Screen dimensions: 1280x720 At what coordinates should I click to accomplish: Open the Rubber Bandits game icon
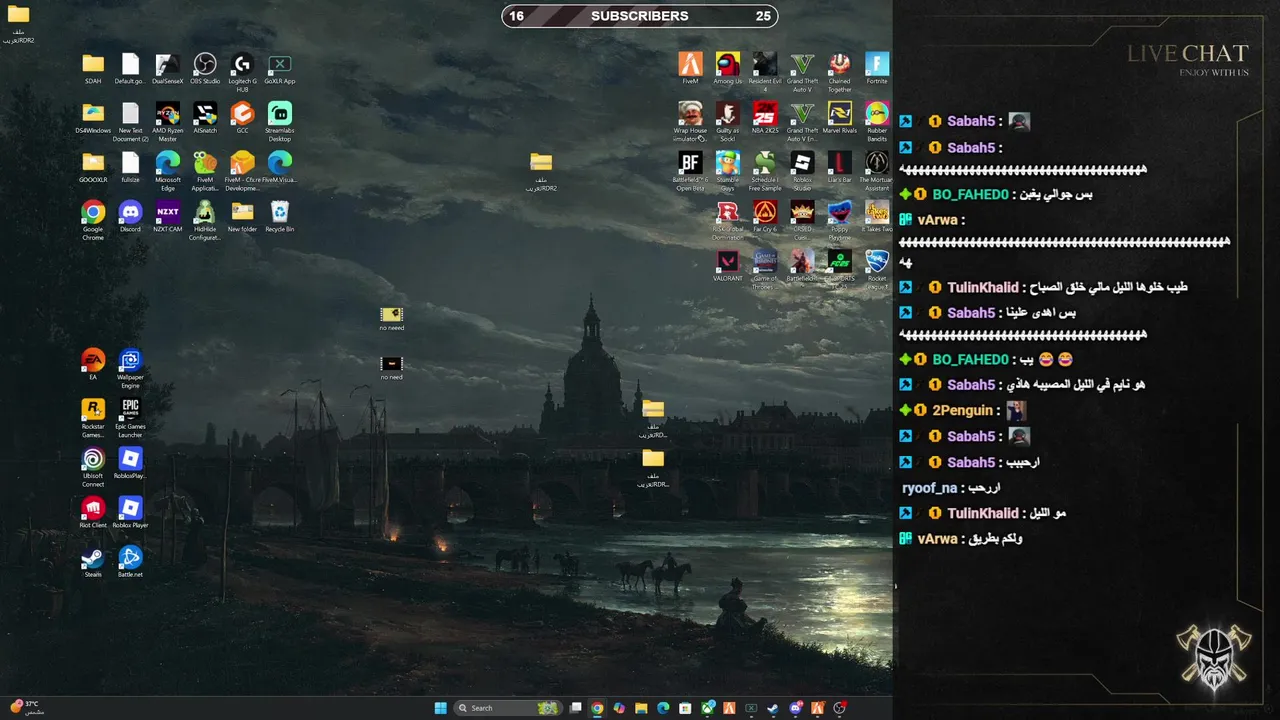pyautogui.click(x=877, y=122)
